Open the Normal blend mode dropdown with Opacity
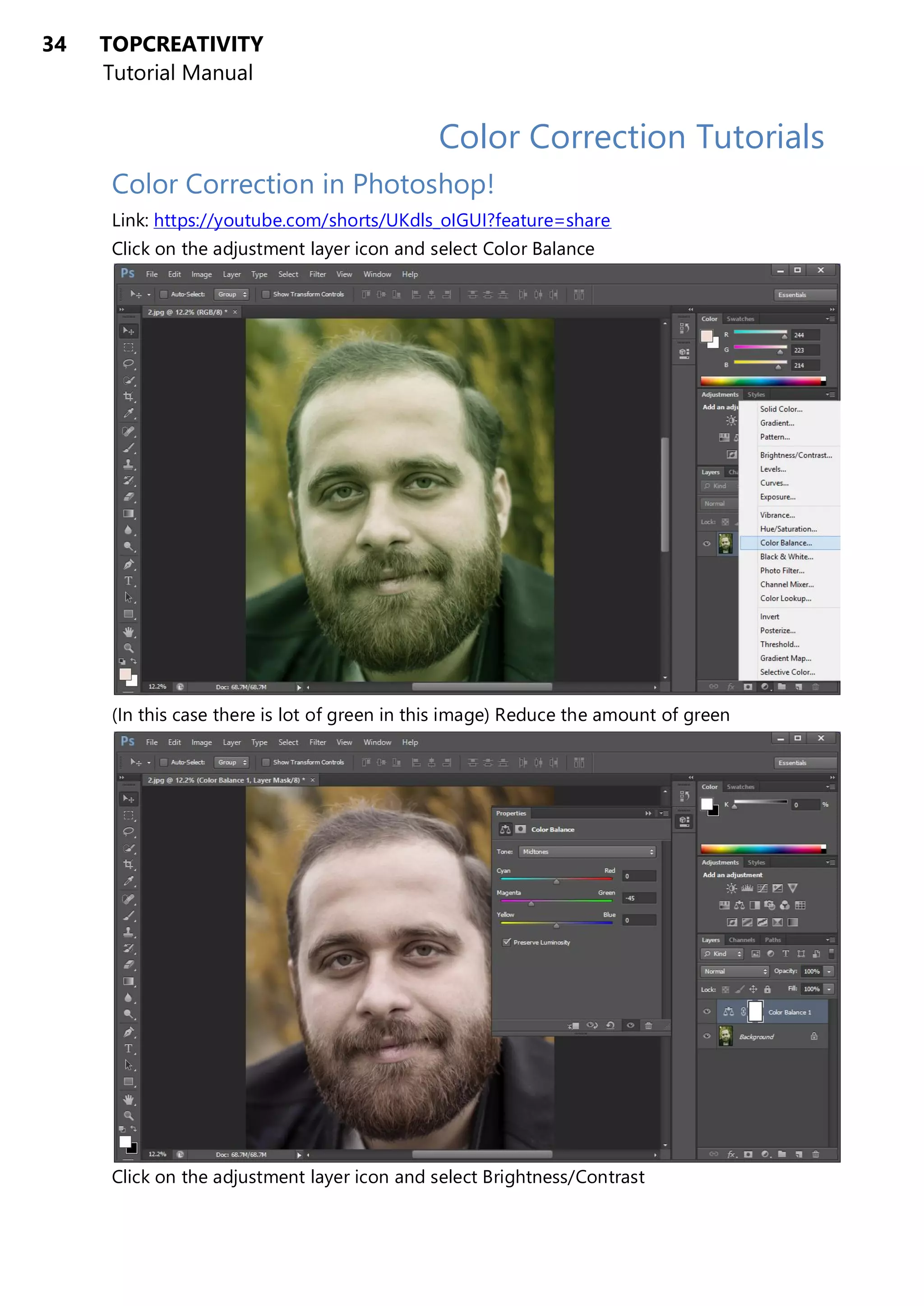This screenshot has height=1306, width=924. pos(735,972)
